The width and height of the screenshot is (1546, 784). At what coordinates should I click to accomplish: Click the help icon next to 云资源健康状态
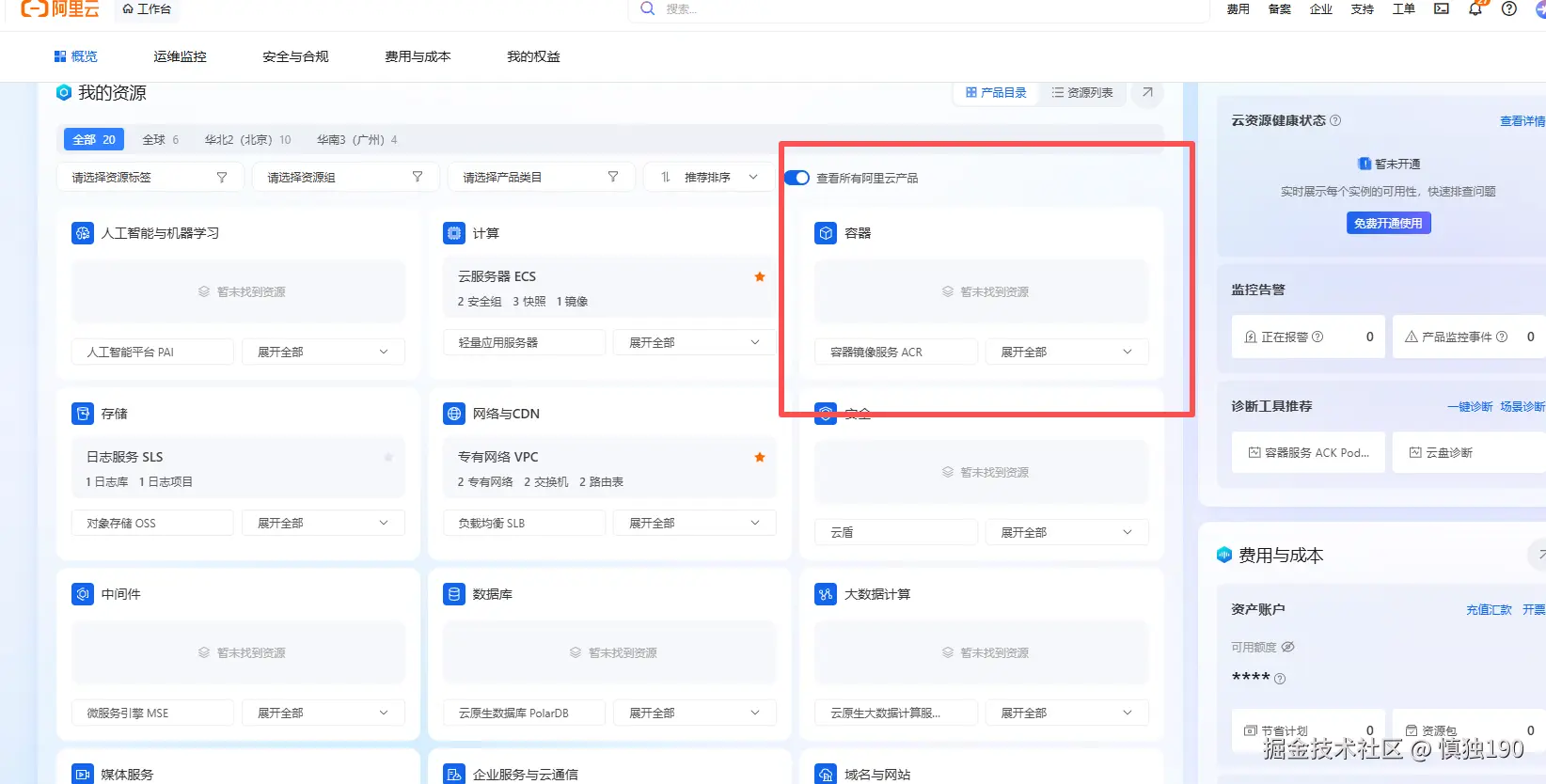click(x=1335, y=120)
